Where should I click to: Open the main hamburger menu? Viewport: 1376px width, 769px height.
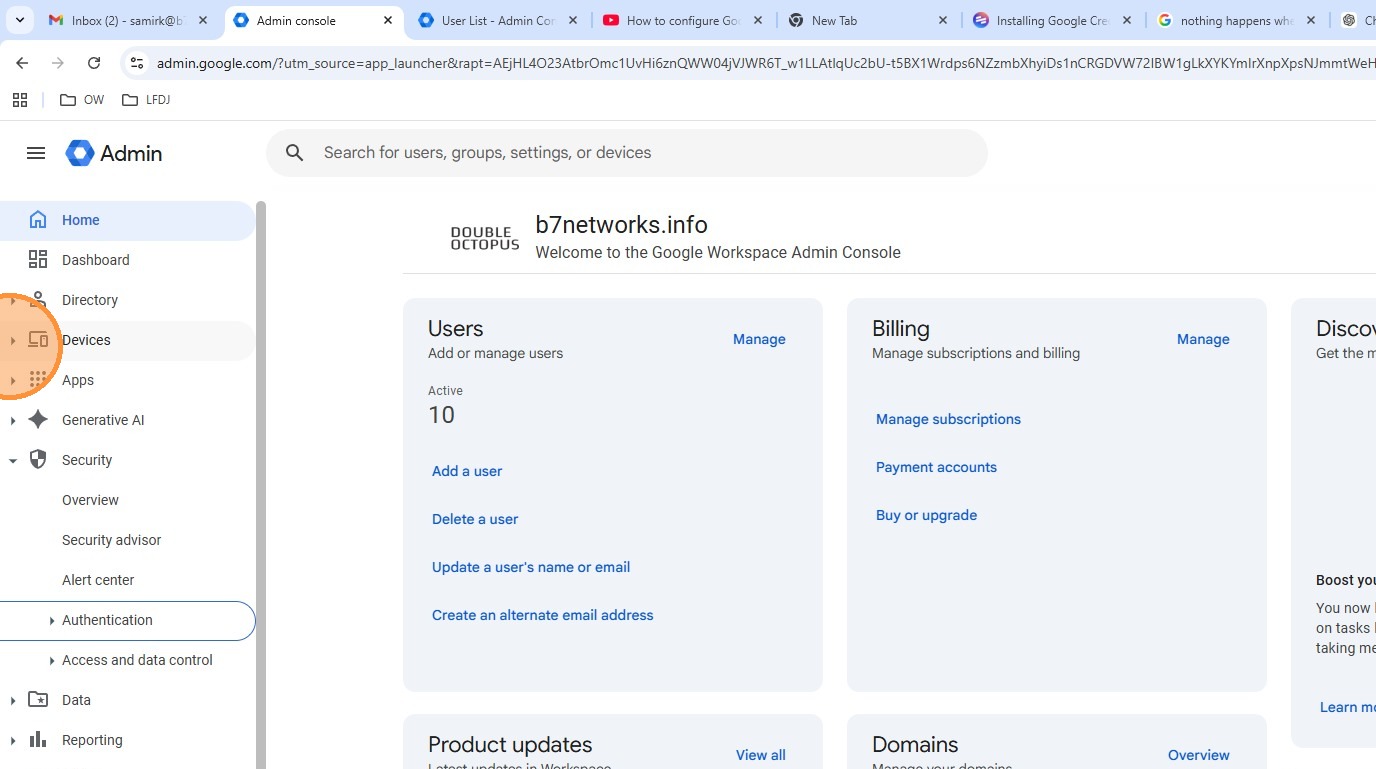(36, 153)
